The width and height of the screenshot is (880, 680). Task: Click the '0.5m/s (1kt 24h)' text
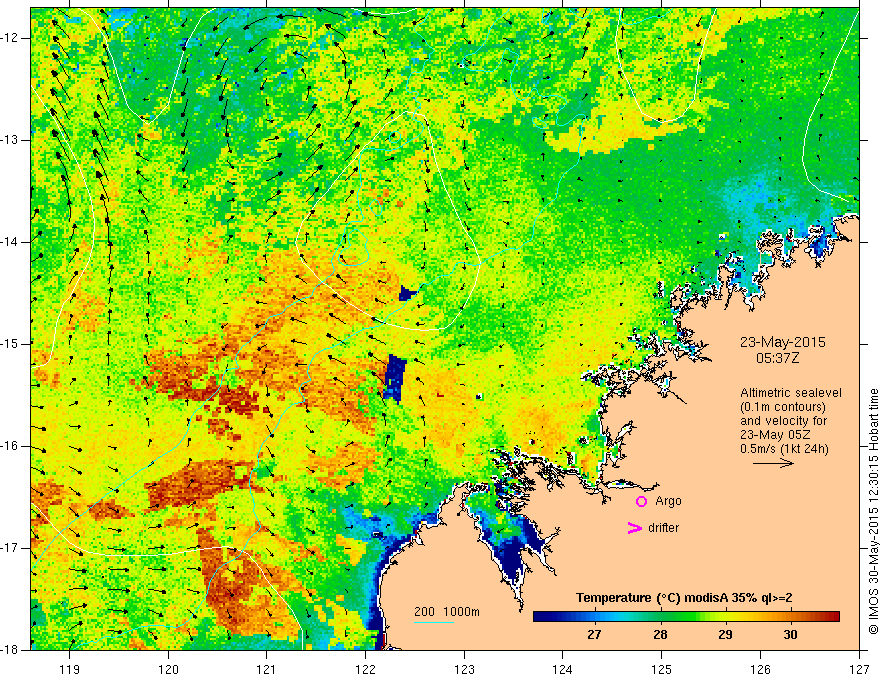pyautogui.click(x=784, y=449)
